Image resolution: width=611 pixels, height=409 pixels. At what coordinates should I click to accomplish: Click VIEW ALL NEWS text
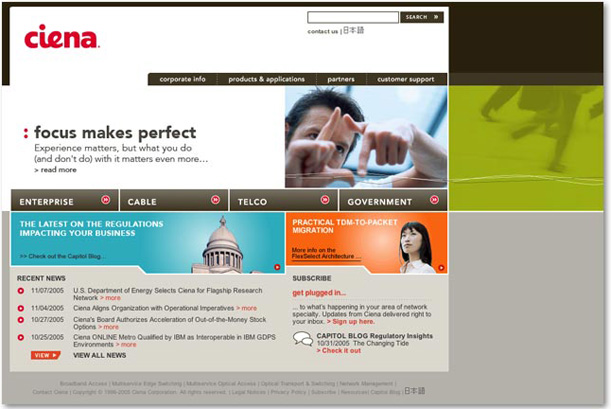coord(100,355)
